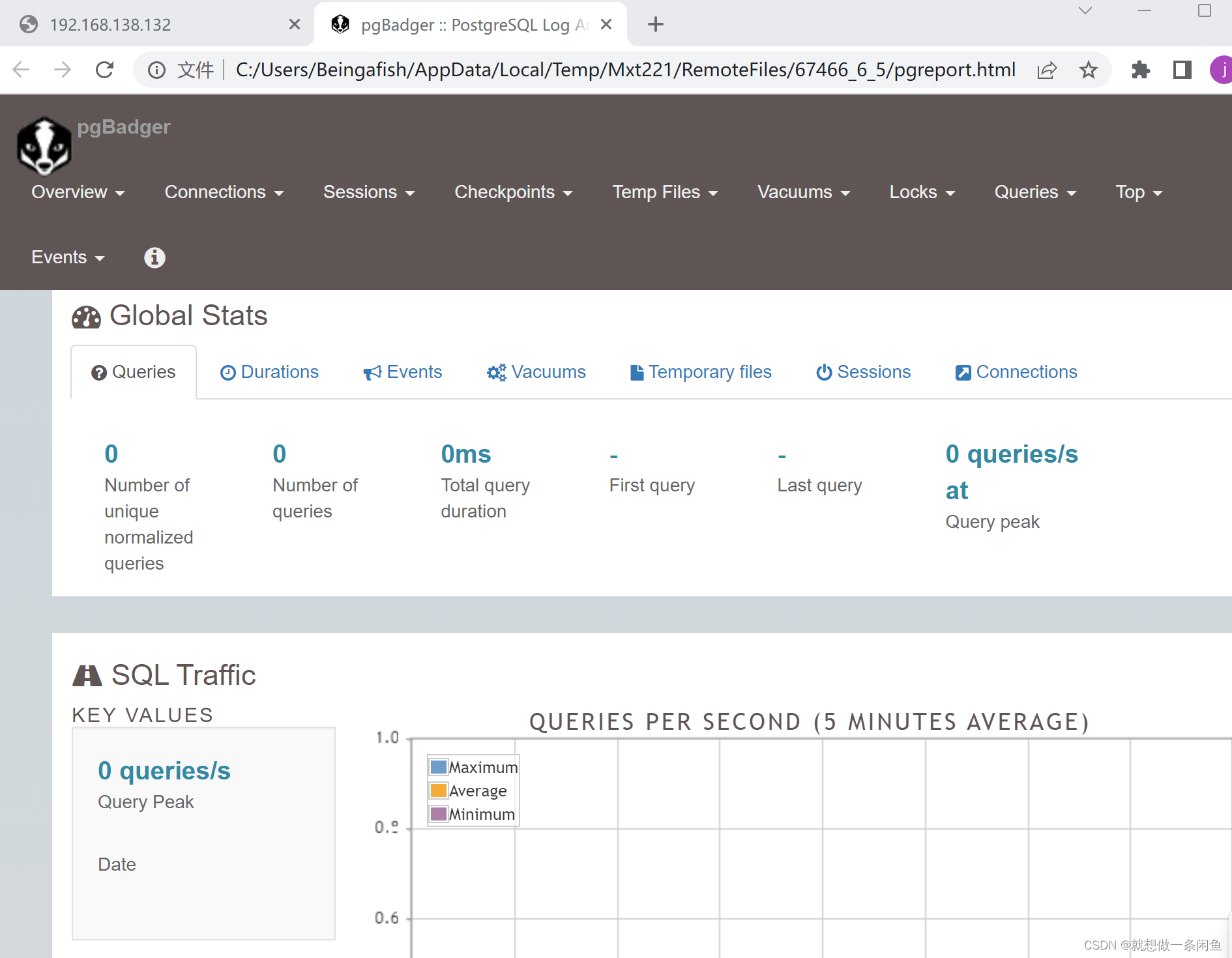Expand the Connections navbar dropdown
This screenshot has width=1232, height=958.
coord(224,192)
